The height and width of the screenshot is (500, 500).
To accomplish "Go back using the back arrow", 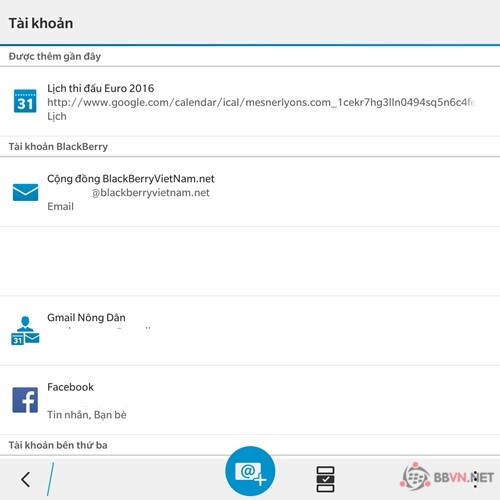I will (26, 479).
